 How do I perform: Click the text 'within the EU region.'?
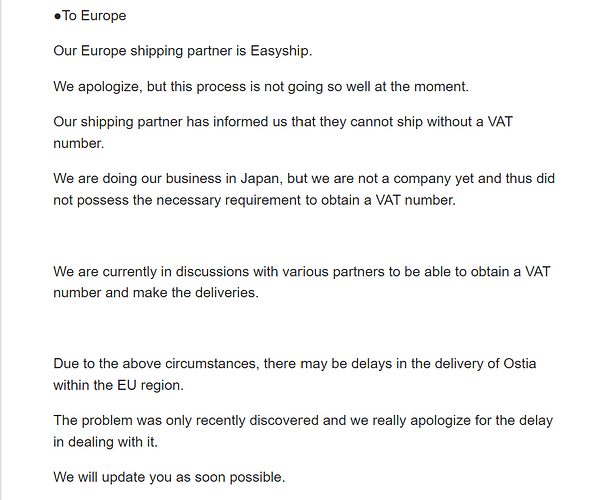[119, 385]
